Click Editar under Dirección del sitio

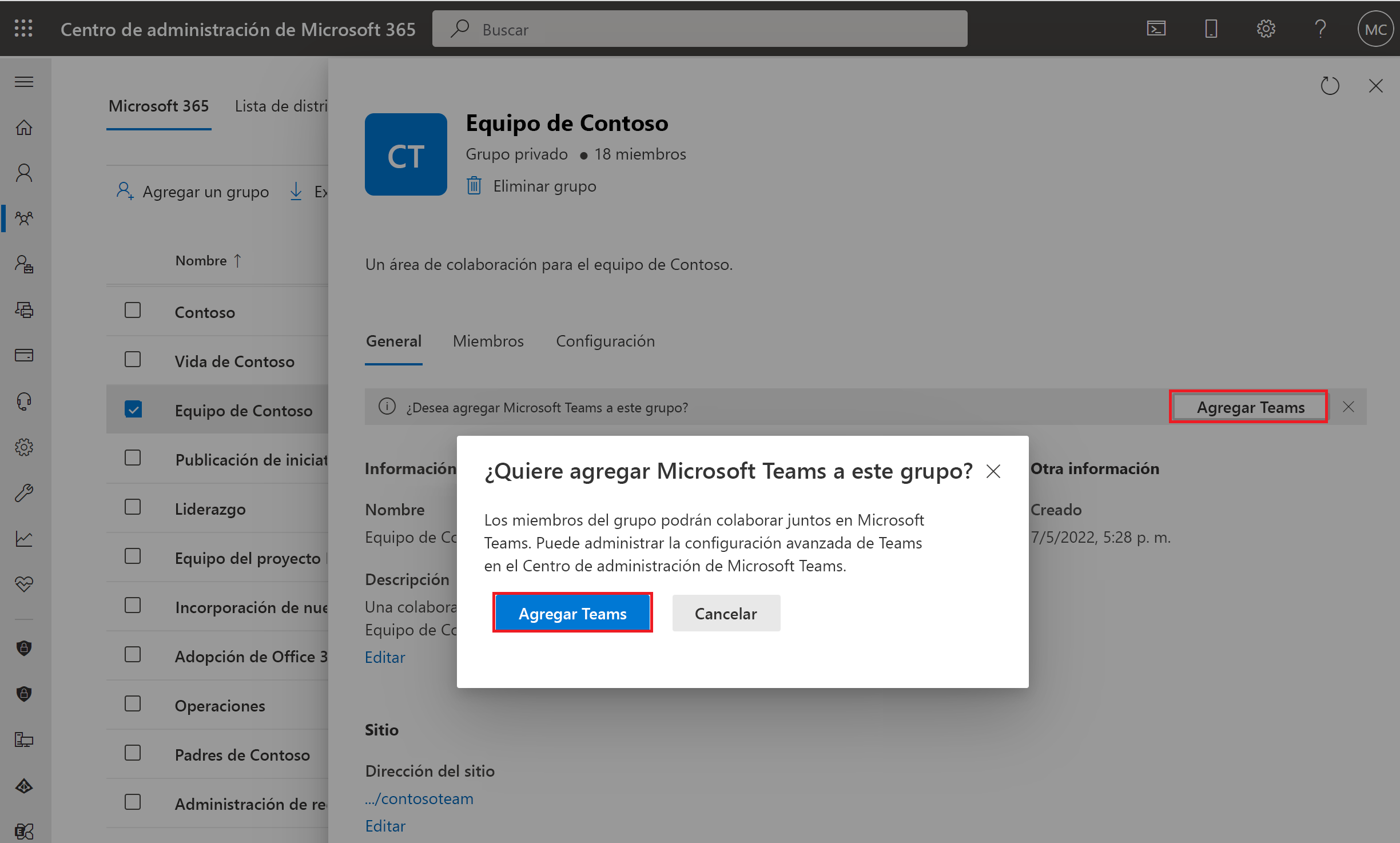[x=385, y=826]
